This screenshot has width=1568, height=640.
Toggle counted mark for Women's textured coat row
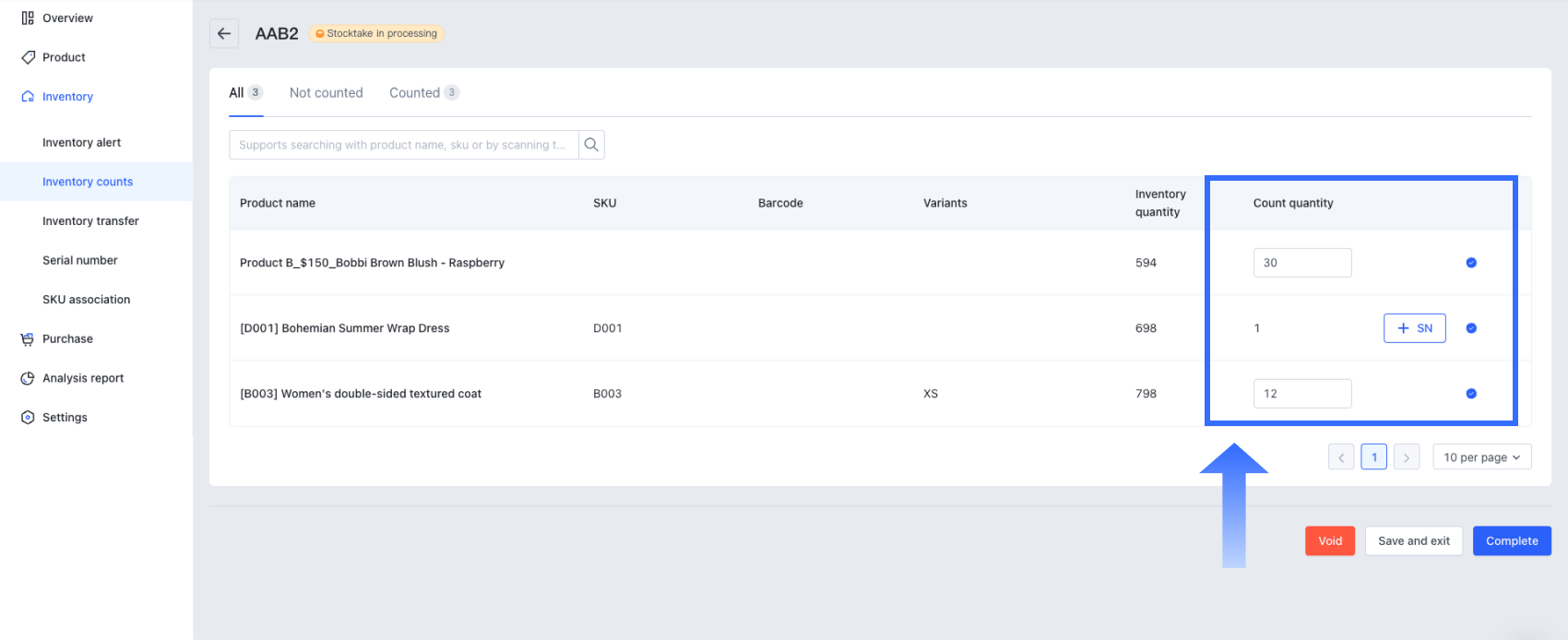click(x=1471, y=394)
